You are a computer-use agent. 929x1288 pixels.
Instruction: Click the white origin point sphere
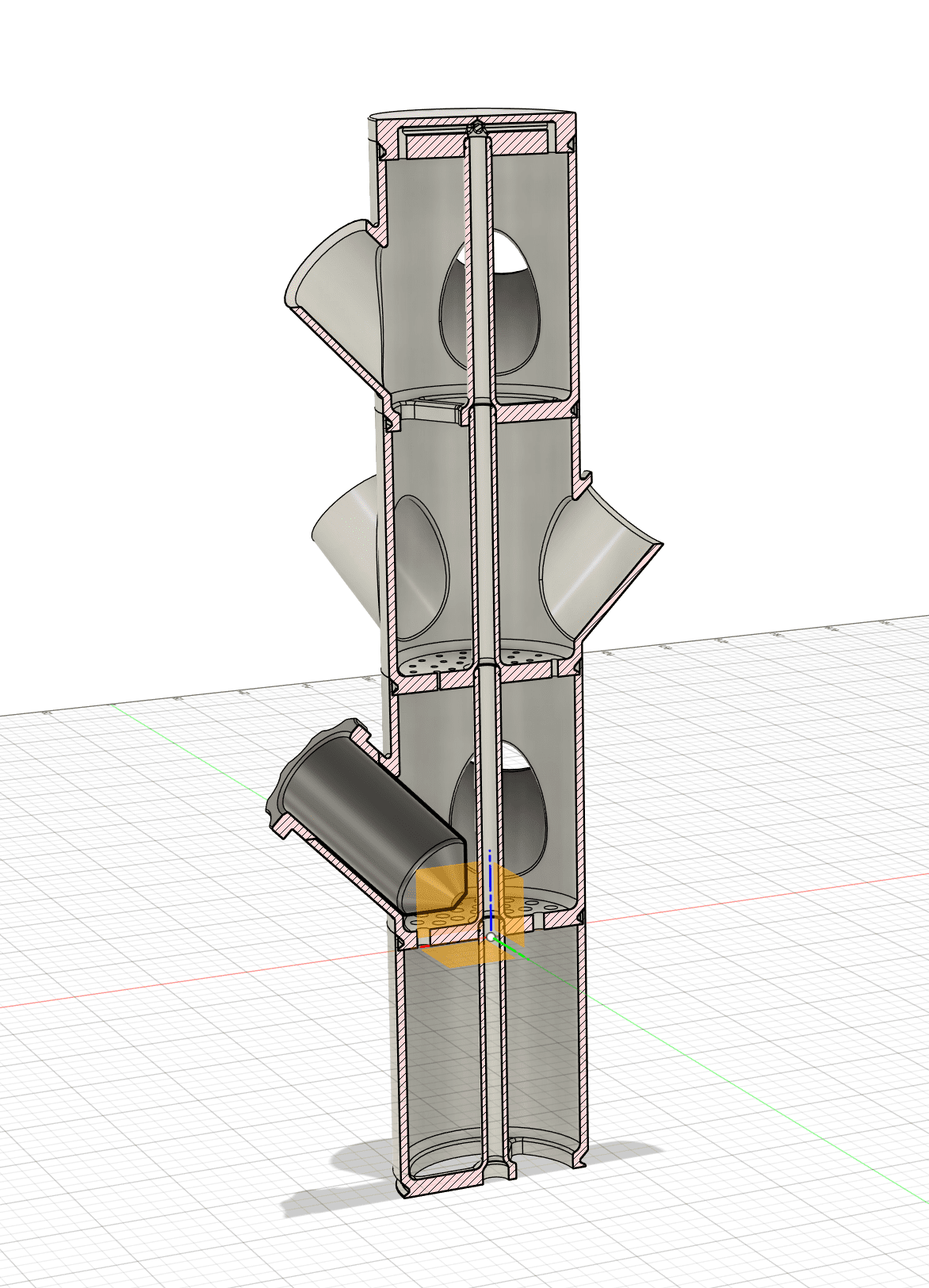coord(491,937)
